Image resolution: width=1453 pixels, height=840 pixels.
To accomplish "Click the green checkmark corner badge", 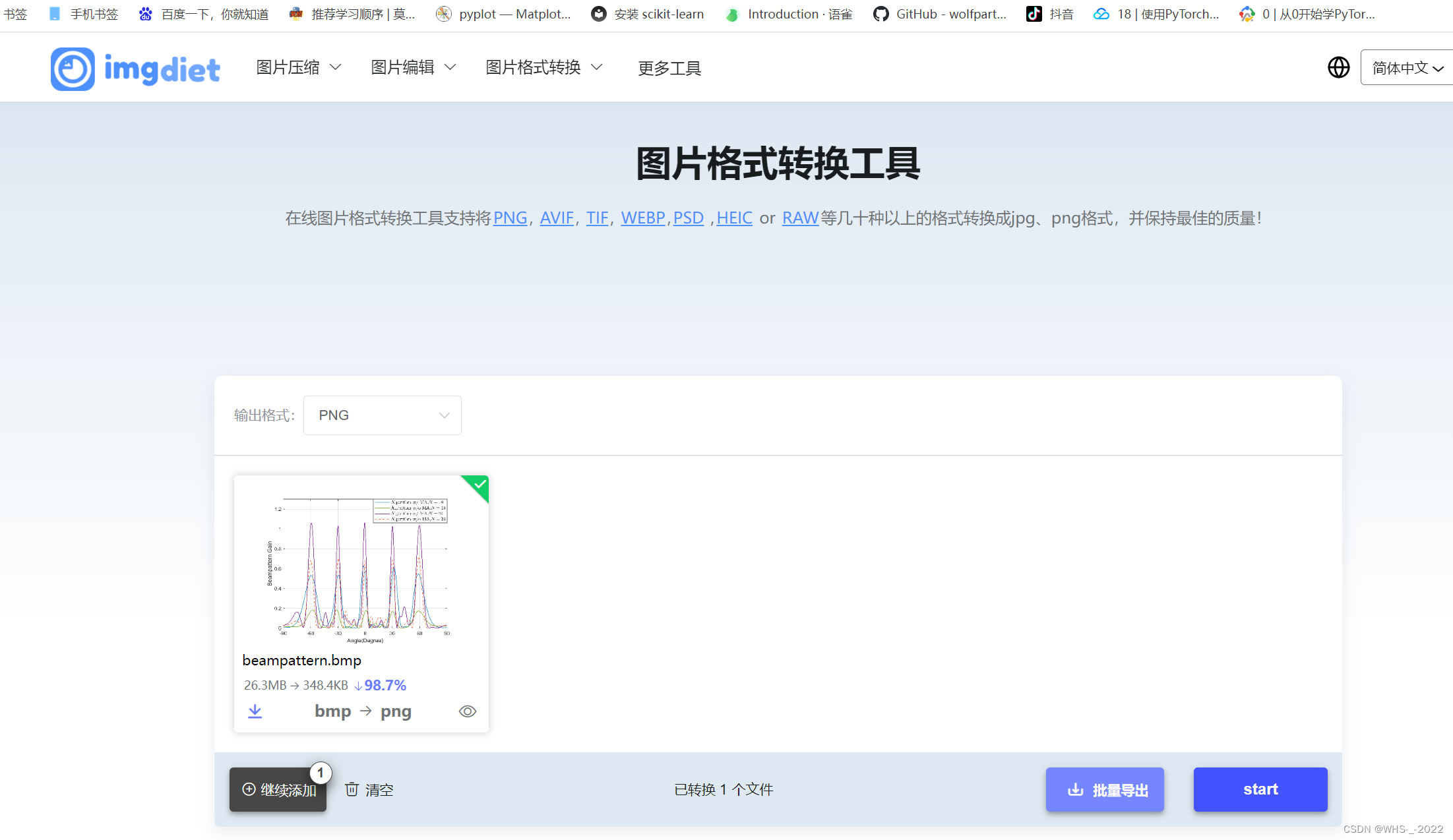I will click(479, 485).
